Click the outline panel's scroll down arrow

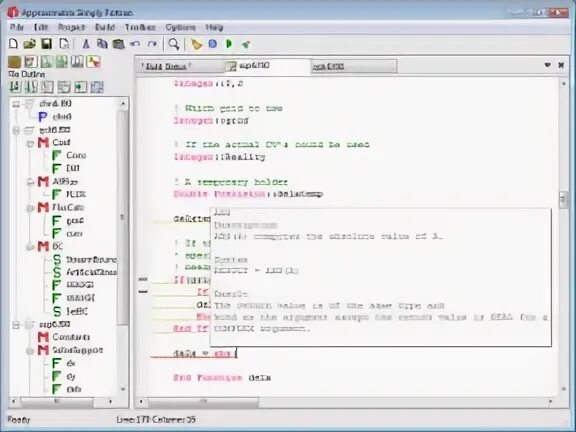tap(123, 389)
